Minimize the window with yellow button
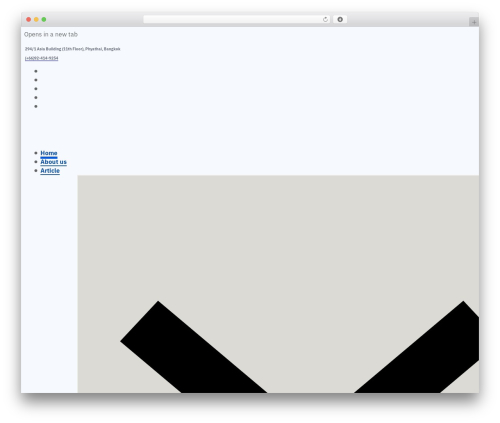Image resolution: width=500 pixels, height=423 pixels. [x=36, y=19]
